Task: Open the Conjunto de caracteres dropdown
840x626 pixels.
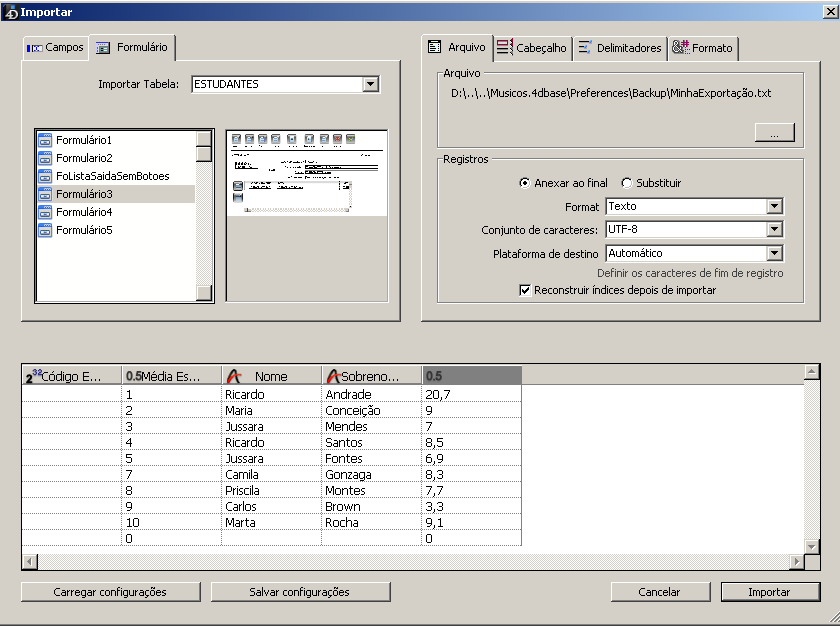Action: coord(774,230)
